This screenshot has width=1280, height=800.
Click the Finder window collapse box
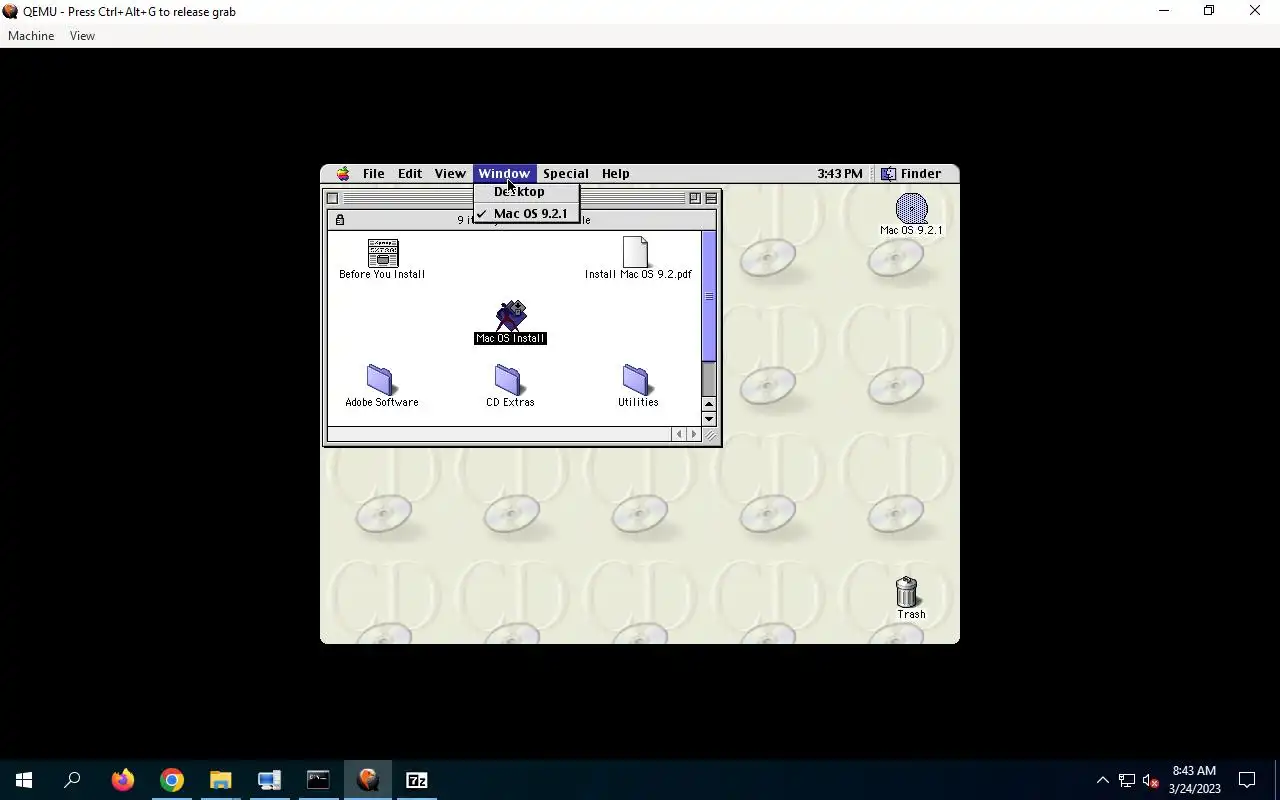[x=711, y=198]
